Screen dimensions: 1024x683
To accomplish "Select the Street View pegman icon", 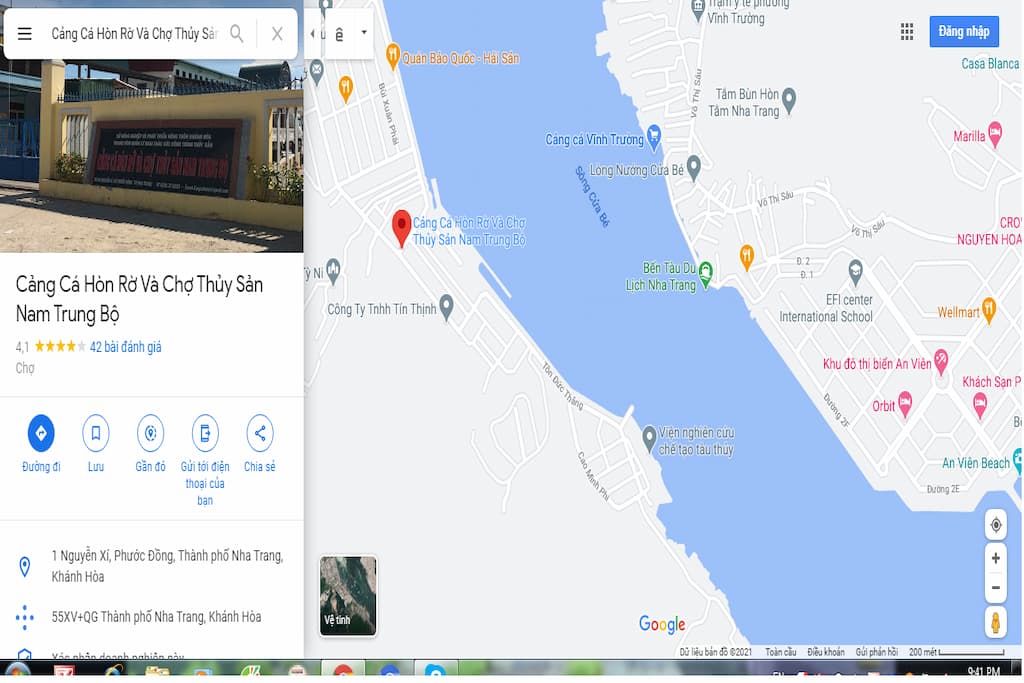I will tap(995, 622).
